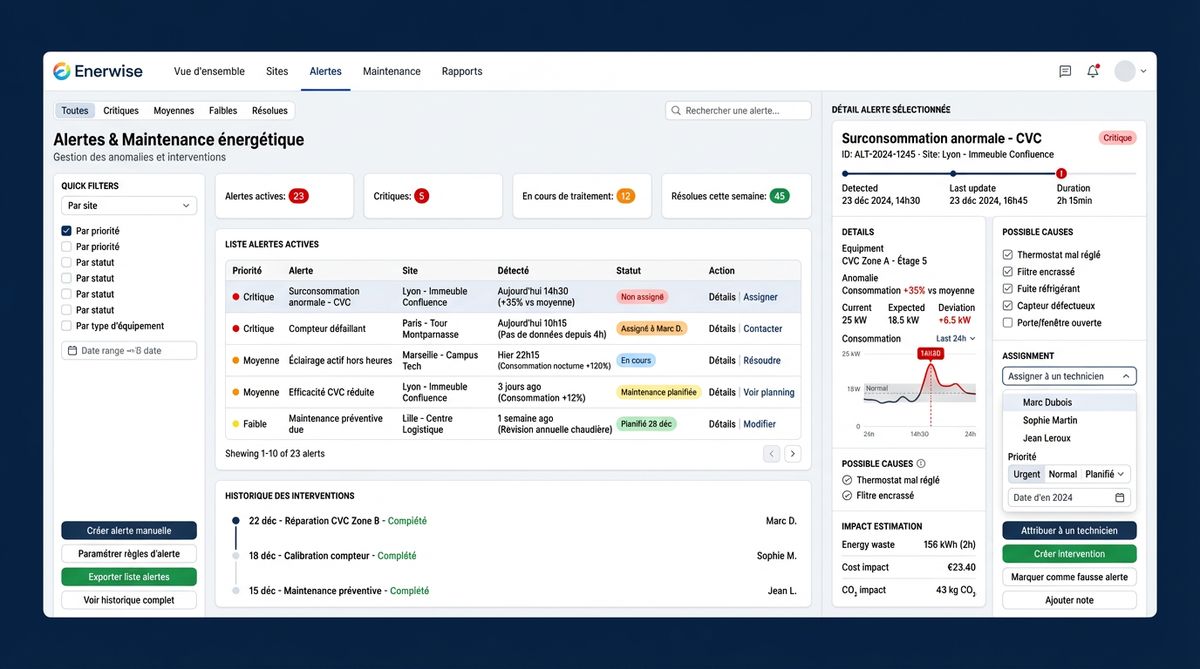Open the messages chat icon
Viewport: 1200px width, 669px height.
point(1065,71)
